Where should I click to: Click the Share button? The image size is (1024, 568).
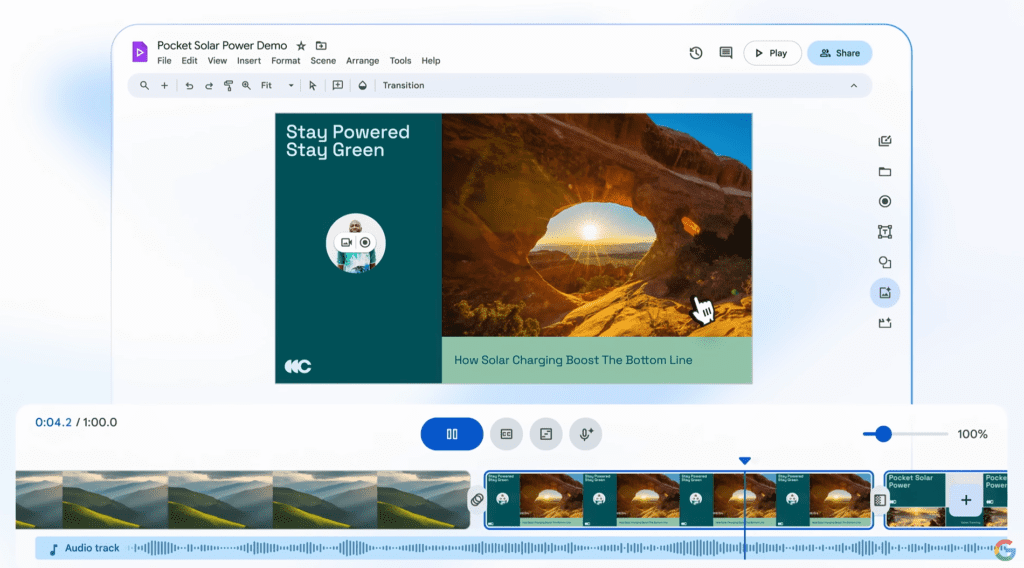pyautogui.click(x=840, y=53)
